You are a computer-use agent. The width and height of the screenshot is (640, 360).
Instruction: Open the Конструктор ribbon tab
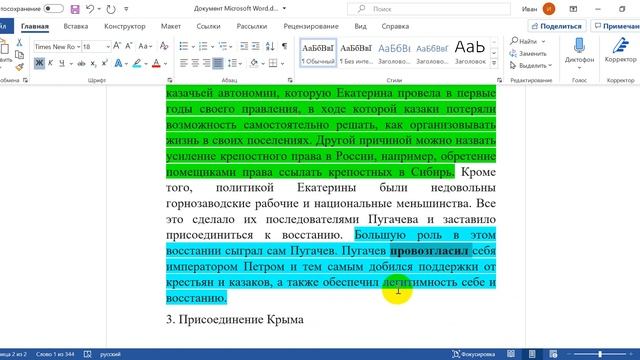pos(124,26)
